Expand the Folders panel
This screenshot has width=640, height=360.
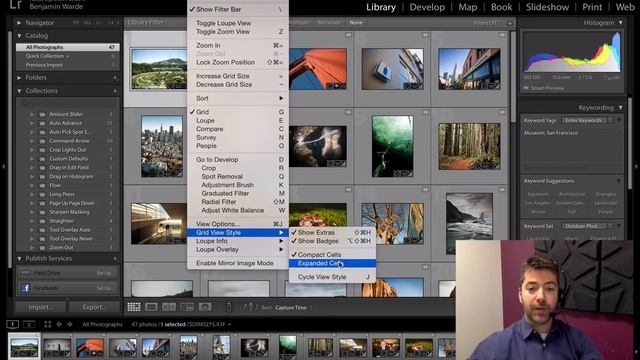19,78
